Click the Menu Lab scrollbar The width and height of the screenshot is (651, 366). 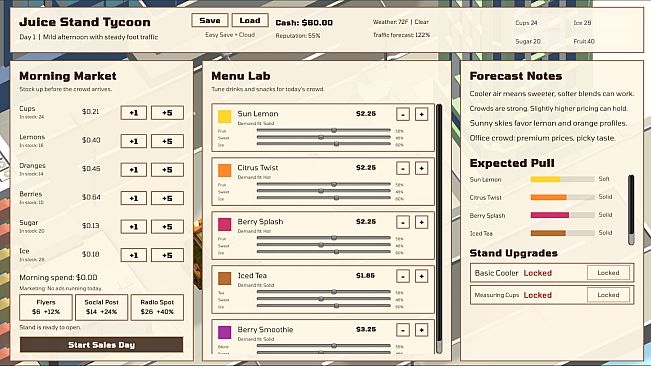pyautogui.click(x=439, y=228)
